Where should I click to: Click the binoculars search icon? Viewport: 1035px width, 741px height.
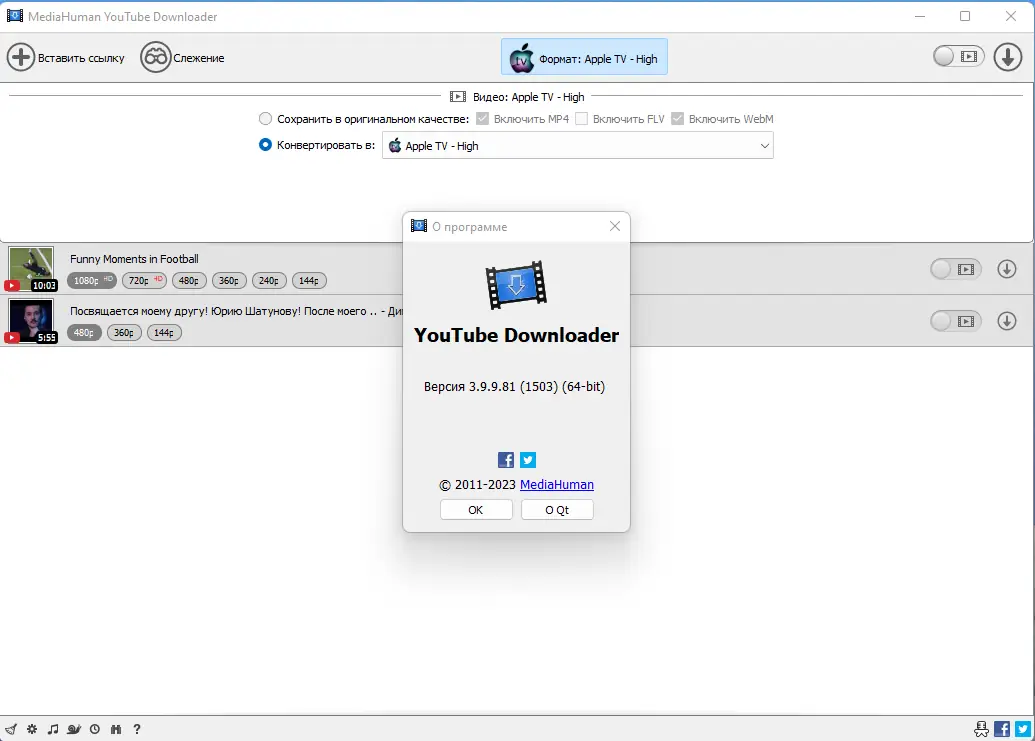116,729
